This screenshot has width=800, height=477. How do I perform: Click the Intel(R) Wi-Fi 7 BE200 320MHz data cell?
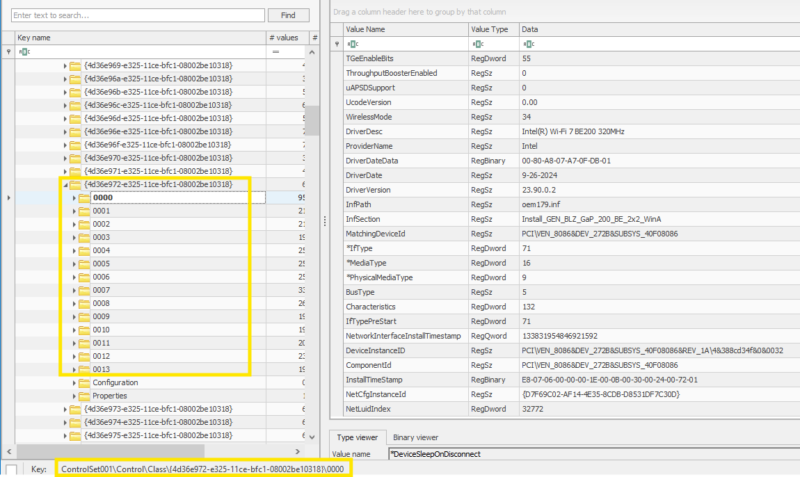(660, 132)
